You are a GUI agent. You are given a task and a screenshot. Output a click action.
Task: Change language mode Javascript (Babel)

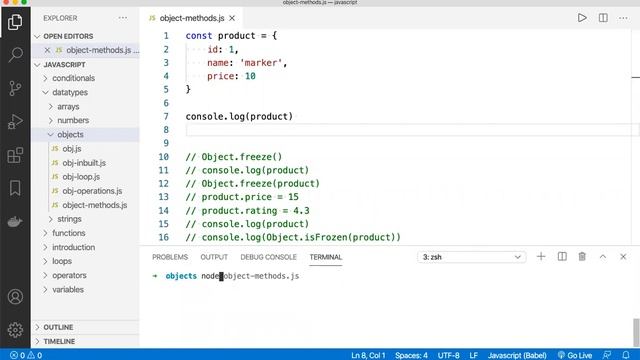click(517, 355)
